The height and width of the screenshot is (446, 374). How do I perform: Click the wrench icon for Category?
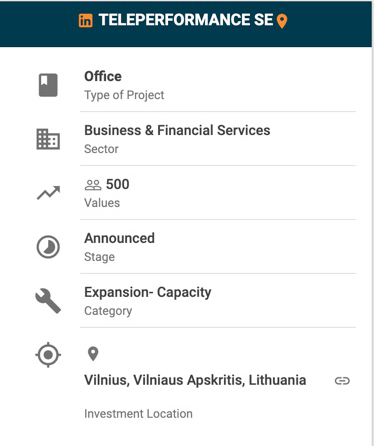(48, 301)
